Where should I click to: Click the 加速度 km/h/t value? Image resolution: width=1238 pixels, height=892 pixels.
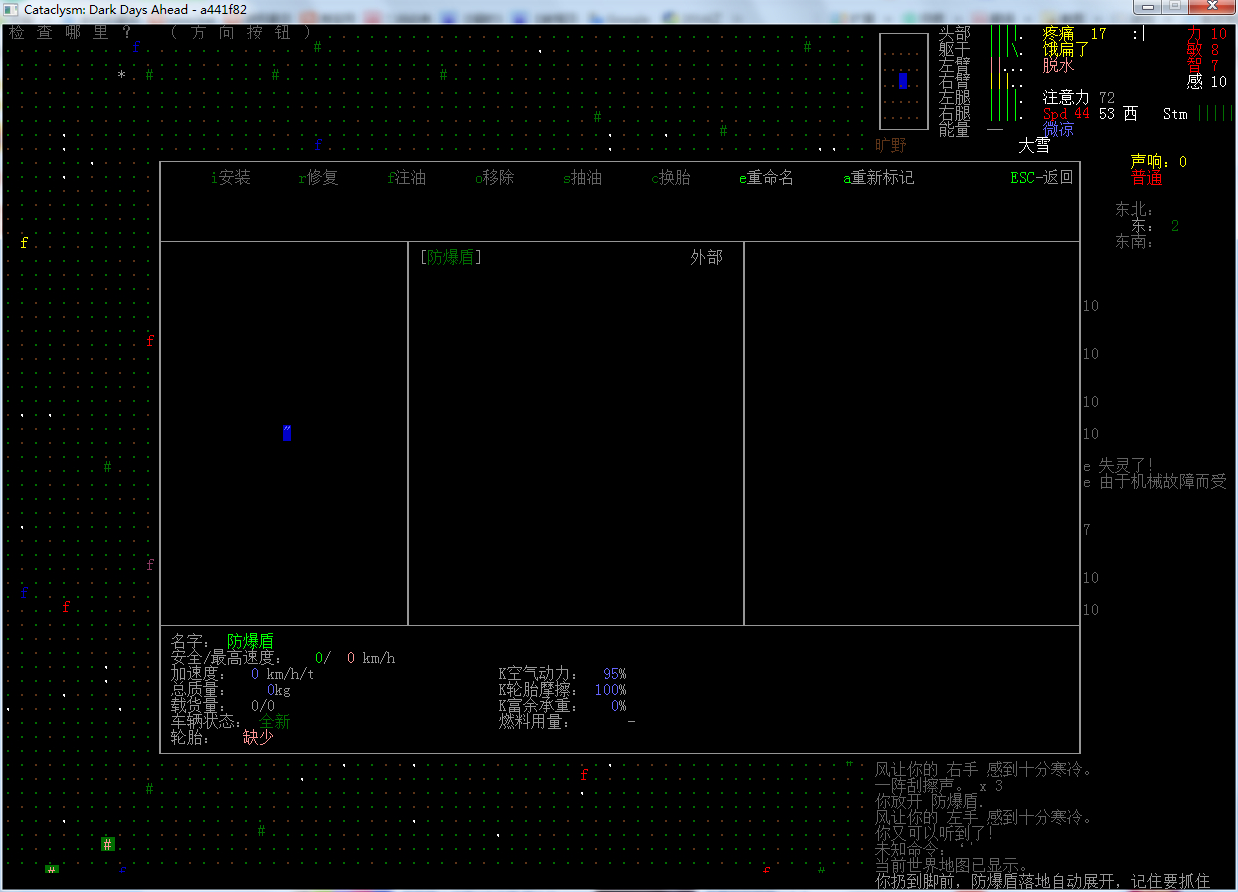(x=283, y=674)
